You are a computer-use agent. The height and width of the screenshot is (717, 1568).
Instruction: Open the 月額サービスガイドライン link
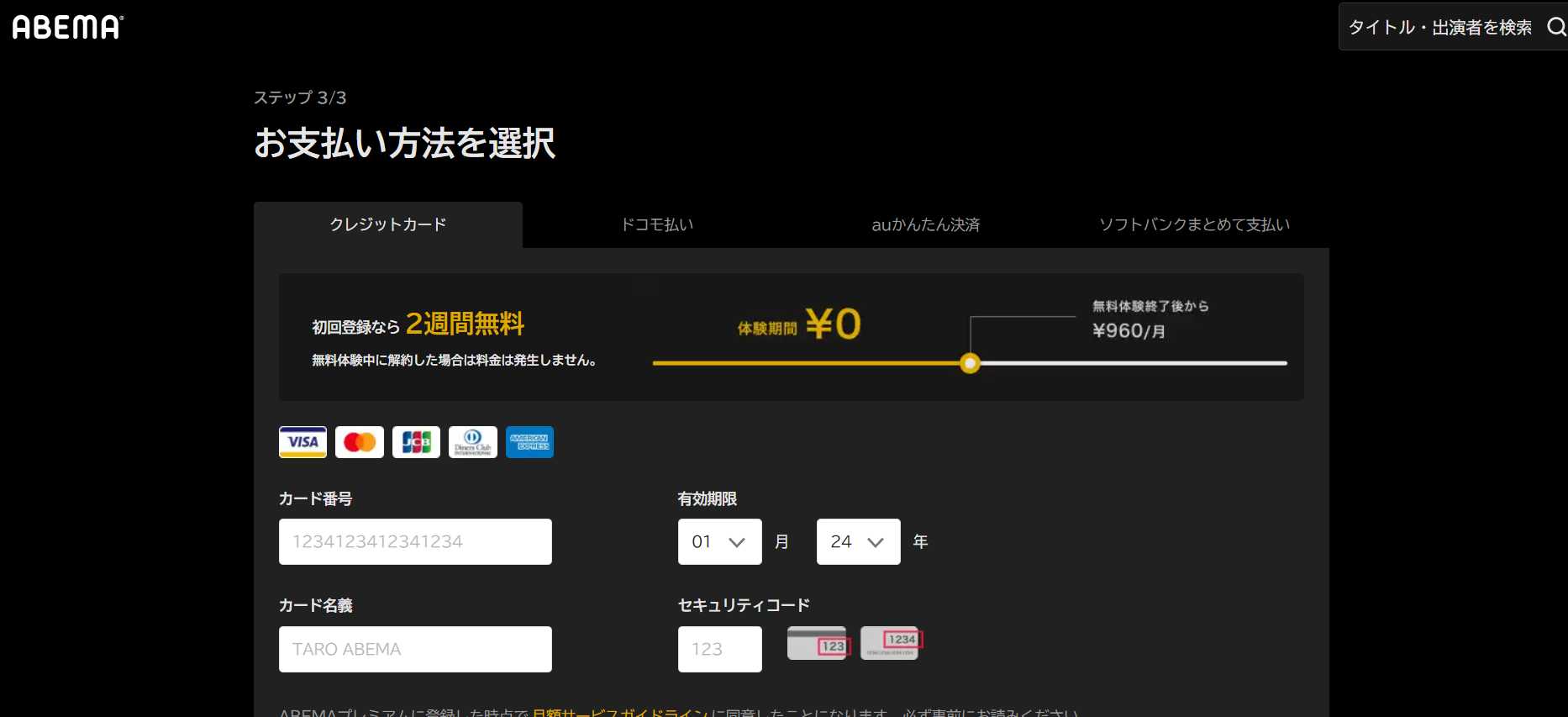pos(621,712)
